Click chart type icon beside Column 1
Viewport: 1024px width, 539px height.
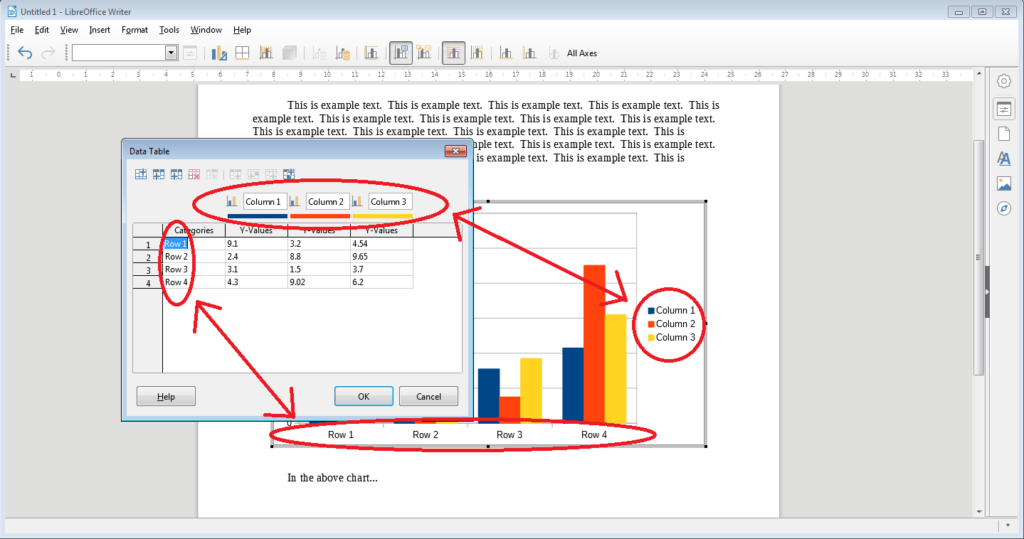[x=232, y=201]
